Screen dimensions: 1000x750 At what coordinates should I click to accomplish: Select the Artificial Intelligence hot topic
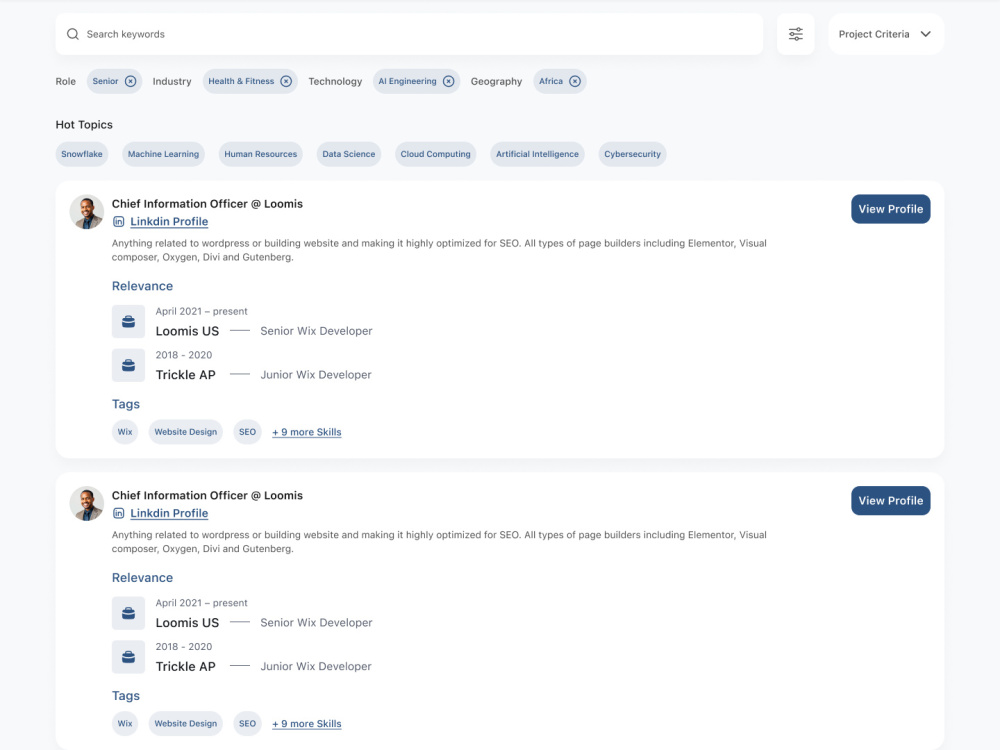click(537, 154)
